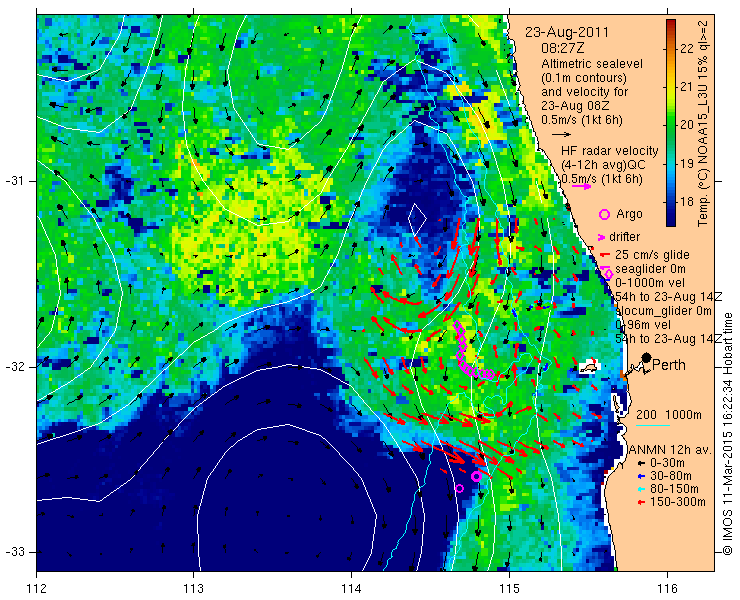This screenshot has height=600, width=740.
Task: Click the 113 longitude axis label
Action: (x=193, y=589)
